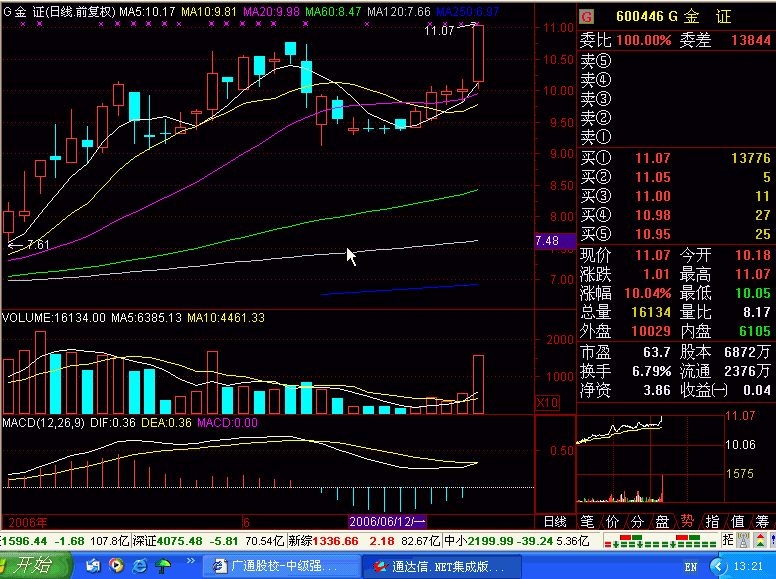
Task: Click the show desktop quick launch icon
Action: pos(93,566)
